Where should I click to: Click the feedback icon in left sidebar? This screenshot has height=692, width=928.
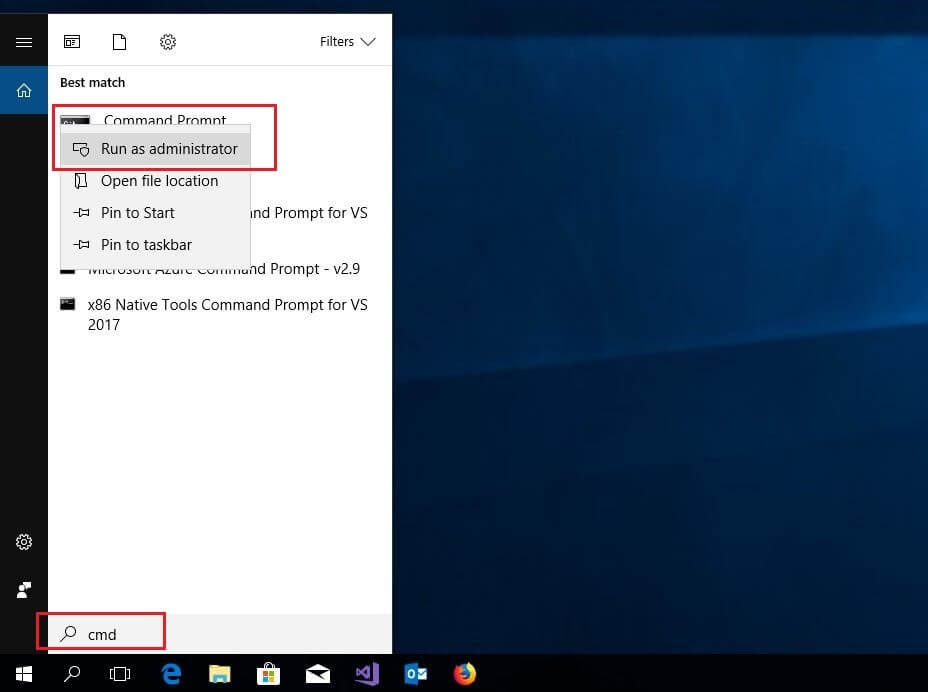click(x=24, y=590)
